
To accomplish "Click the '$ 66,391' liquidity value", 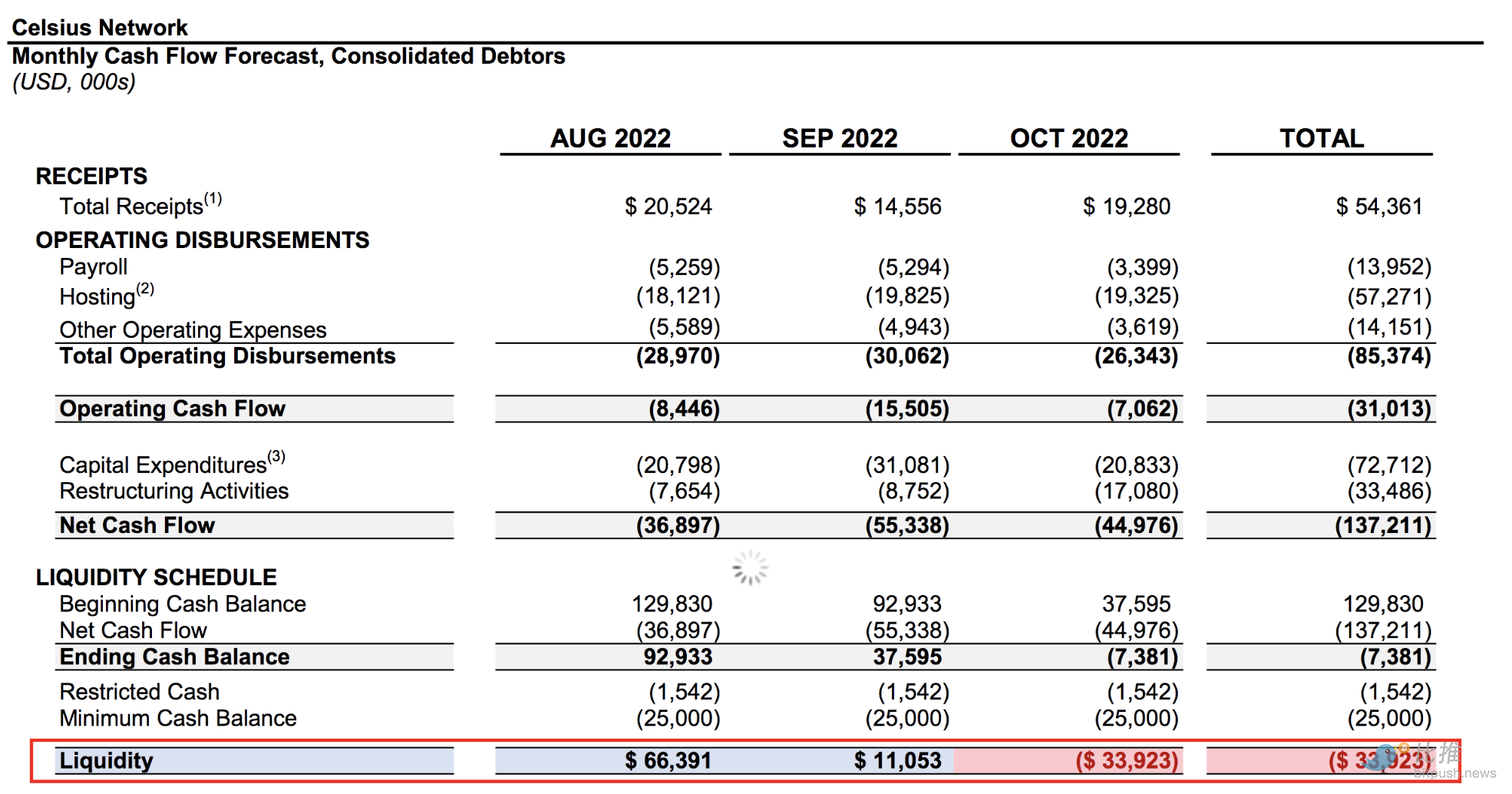I will tap(669, 760).
